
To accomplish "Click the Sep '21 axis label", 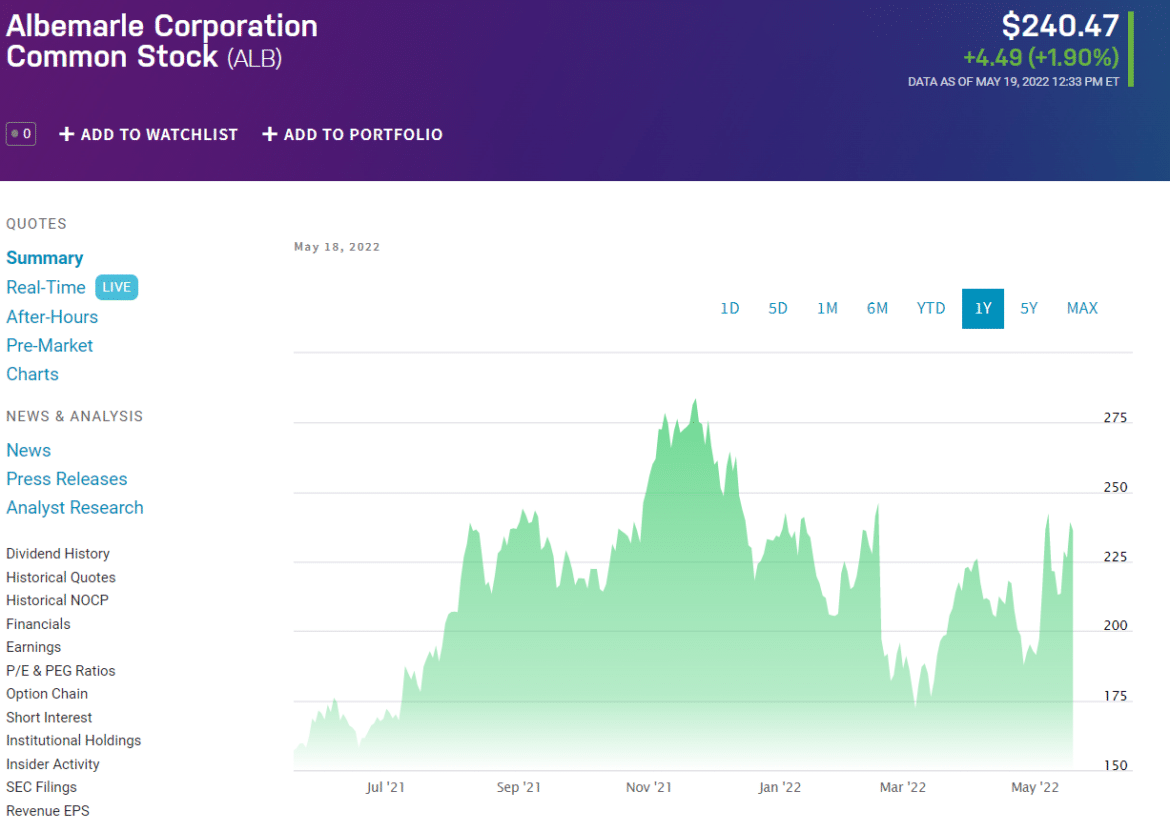I will 519,787.
